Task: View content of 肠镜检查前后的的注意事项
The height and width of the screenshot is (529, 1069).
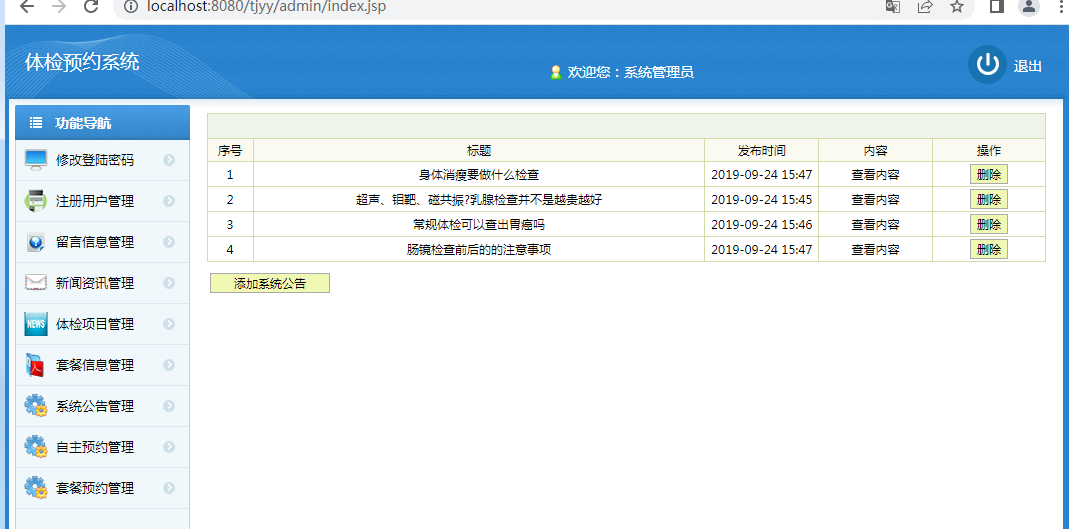Action: pyautogui.click(x=875, y=249)
